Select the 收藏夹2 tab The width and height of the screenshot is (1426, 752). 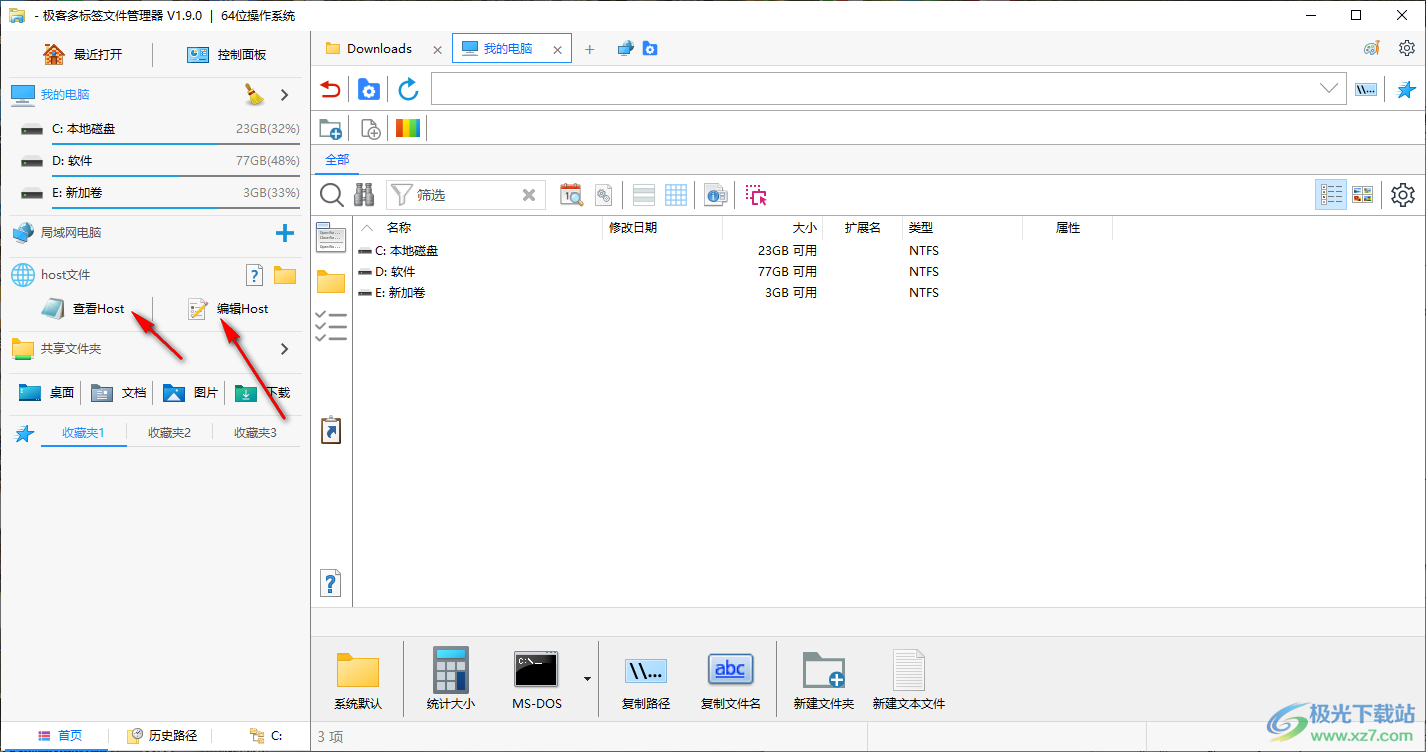tap(169, 433)
